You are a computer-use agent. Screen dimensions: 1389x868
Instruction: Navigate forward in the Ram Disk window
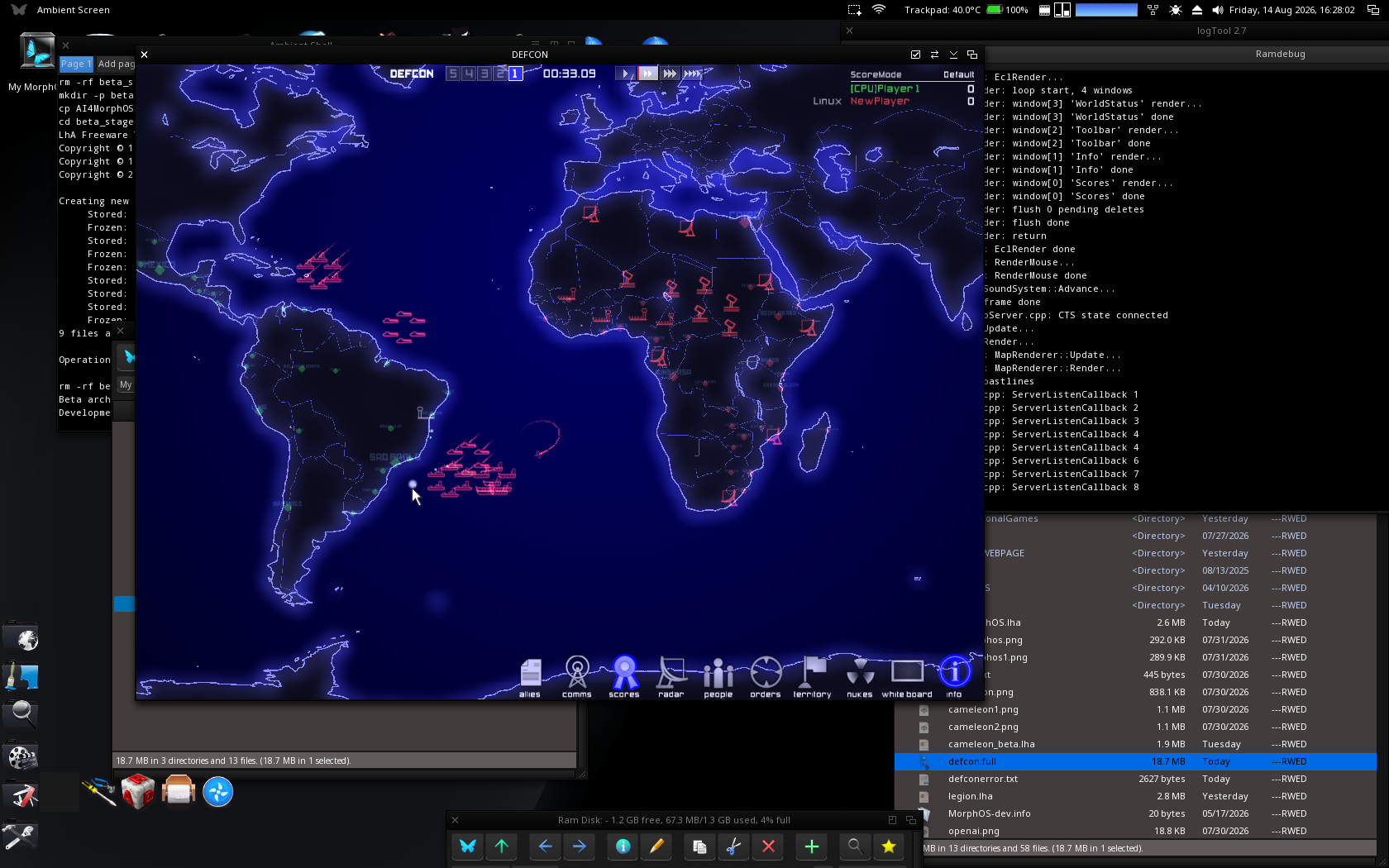pyautogui.click(x=580, y=846)
